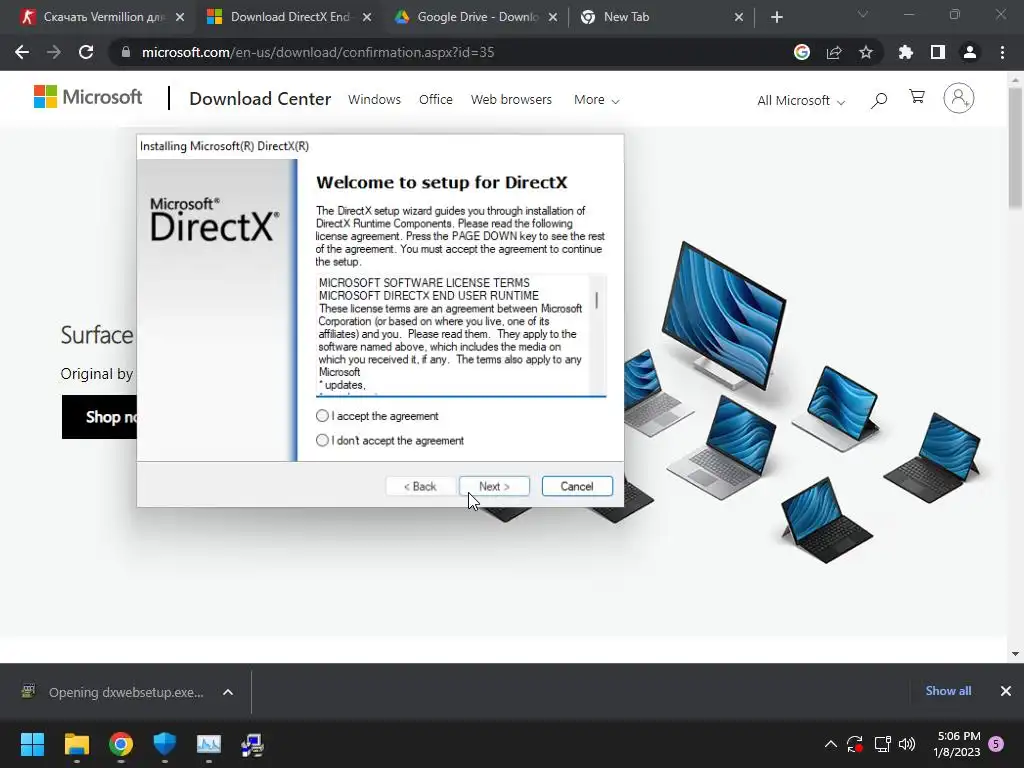
Task: Reload the current page
Action: [86, 52]
